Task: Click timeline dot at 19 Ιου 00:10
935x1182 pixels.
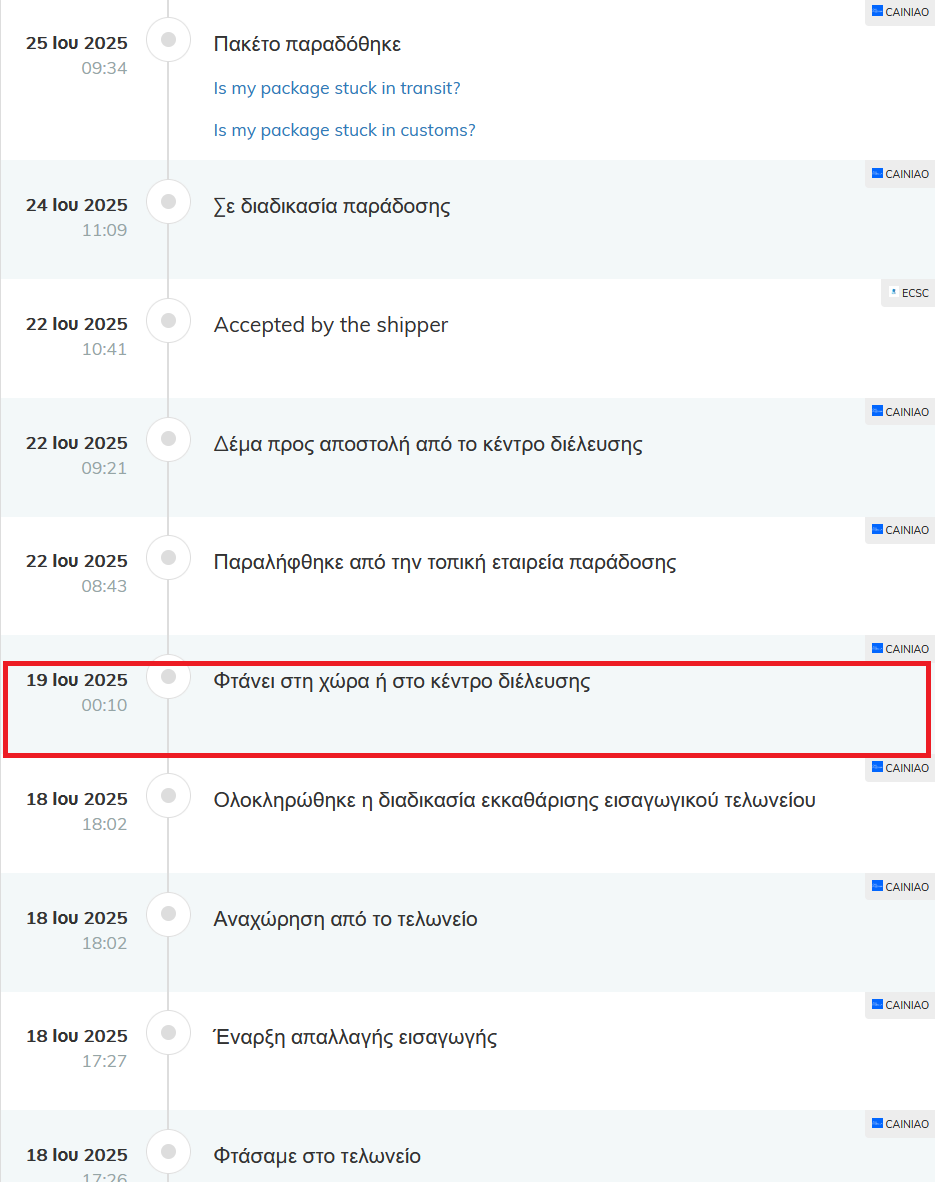Action: (168, 676)
